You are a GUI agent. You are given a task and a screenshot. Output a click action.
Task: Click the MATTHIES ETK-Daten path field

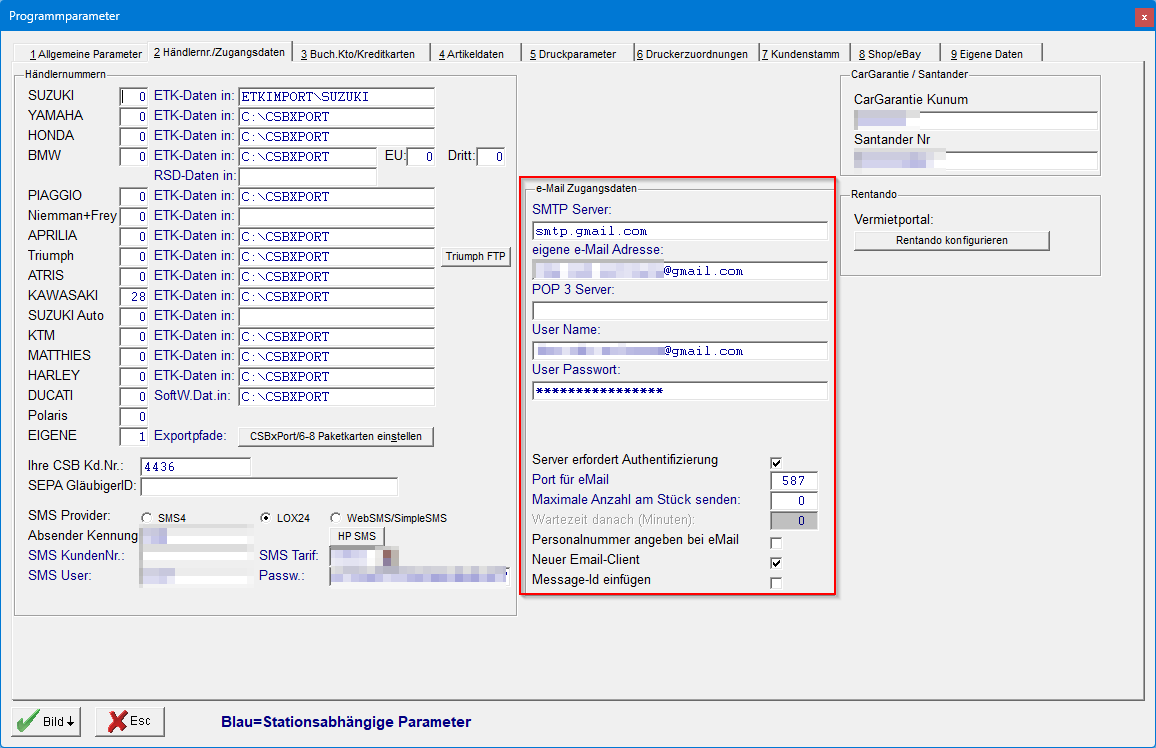336,357
